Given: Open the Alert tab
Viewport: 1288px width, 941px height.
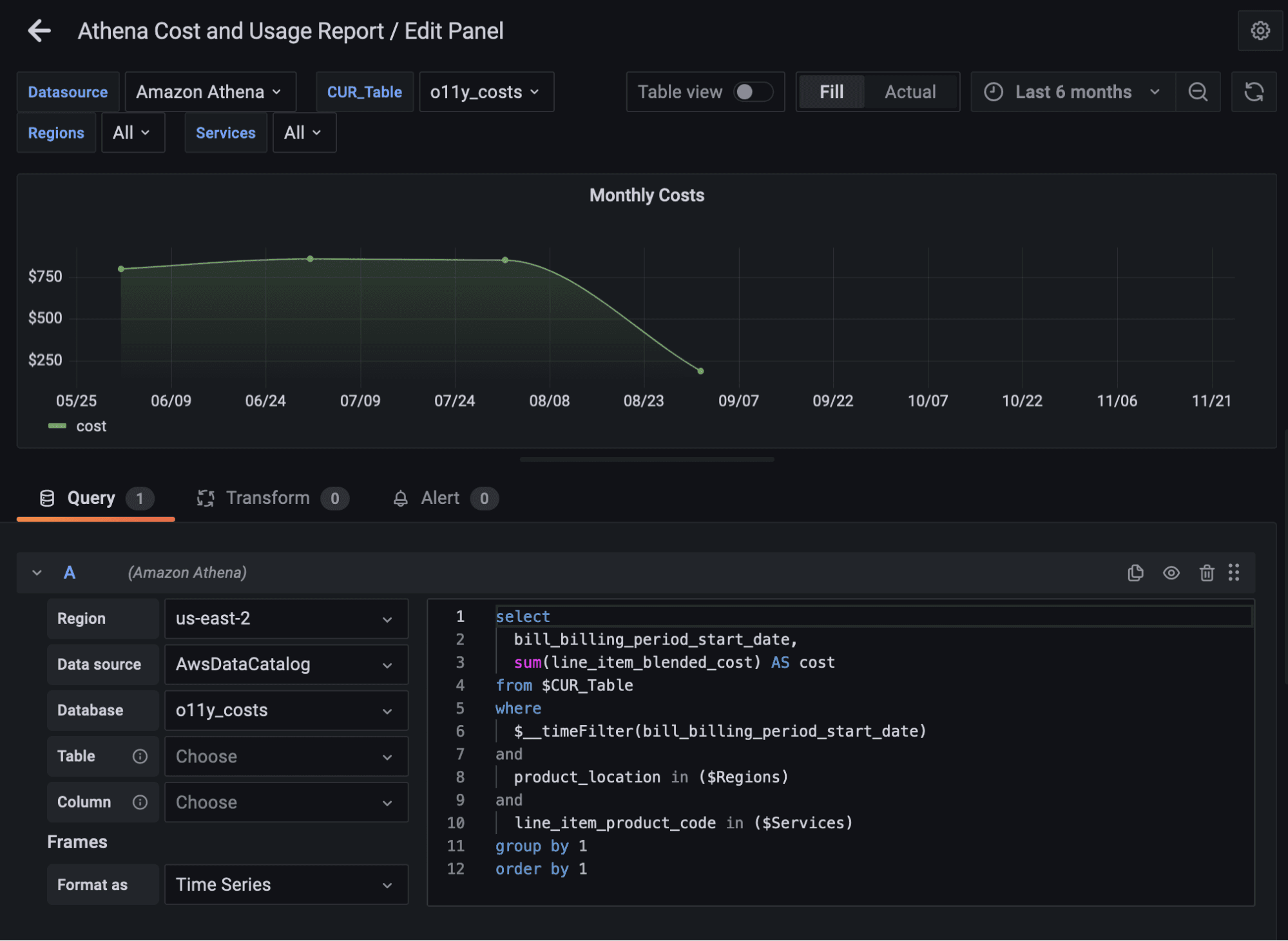Looking at the screenshot, I should pos(439,498).
